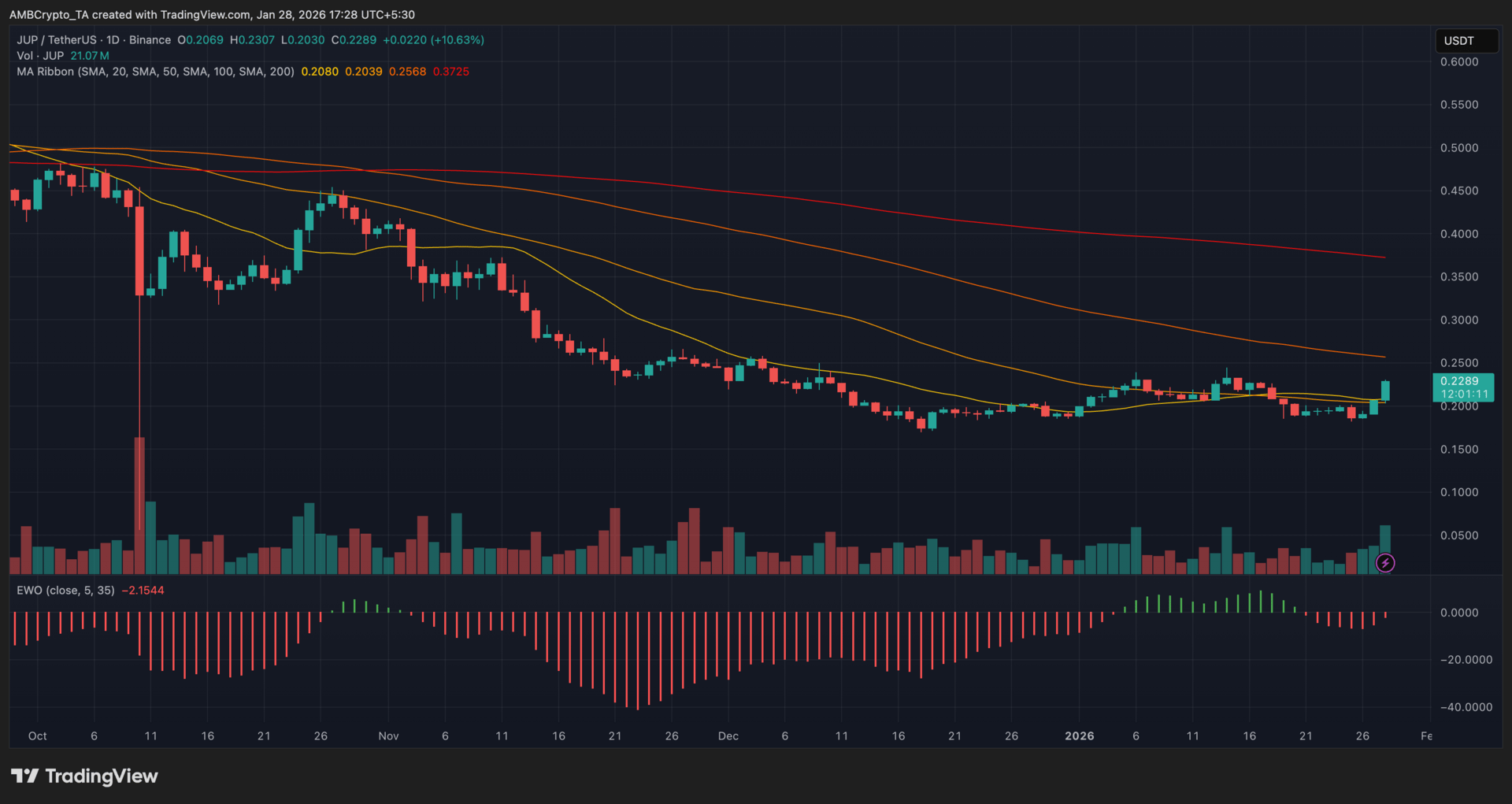Click the latest green candlestick on the chart
This screenshot has width=1512, height=804.
click(1385, 390)
